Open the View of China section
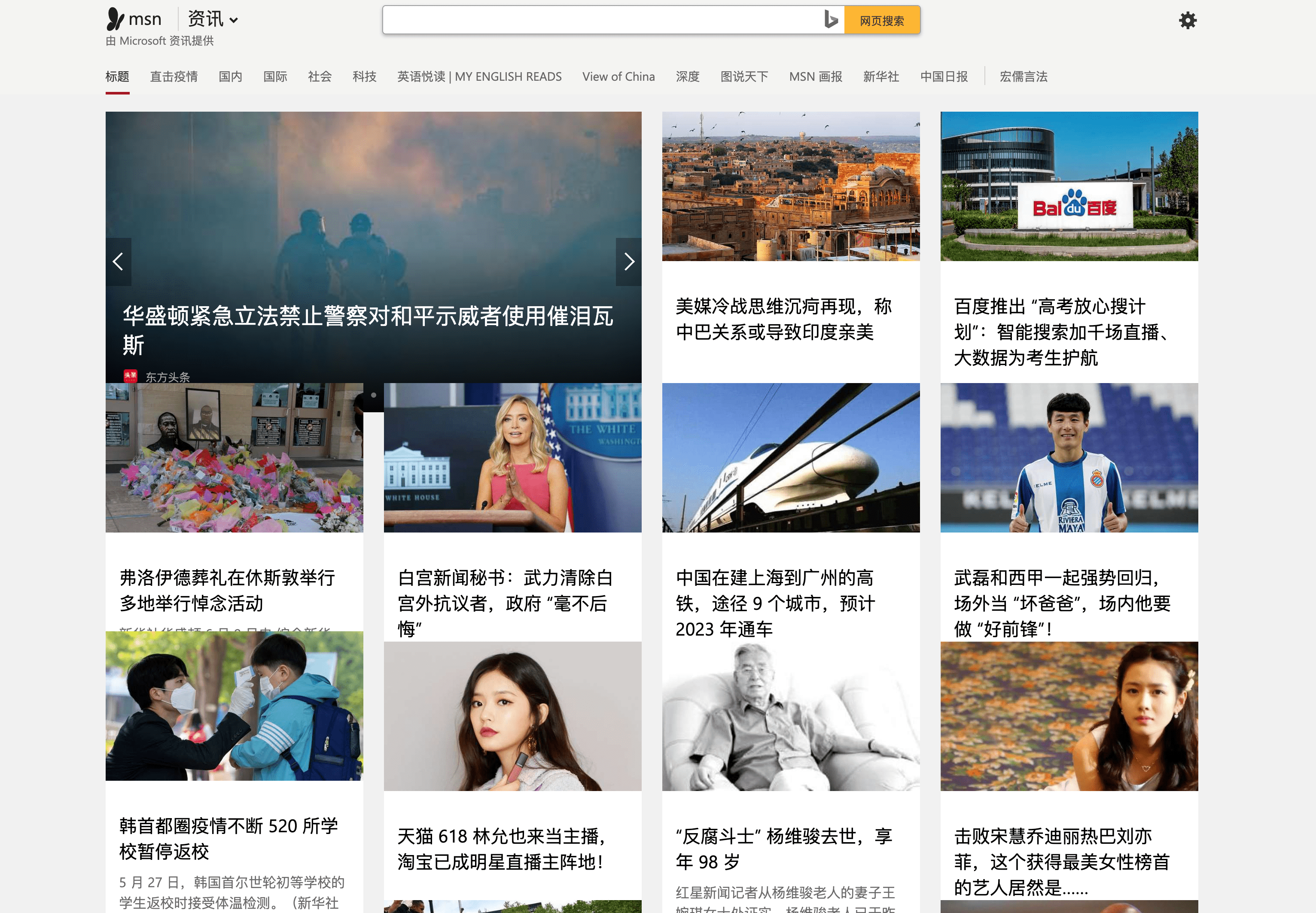Viewport: 1316px width, 913px height. point(618,76)
